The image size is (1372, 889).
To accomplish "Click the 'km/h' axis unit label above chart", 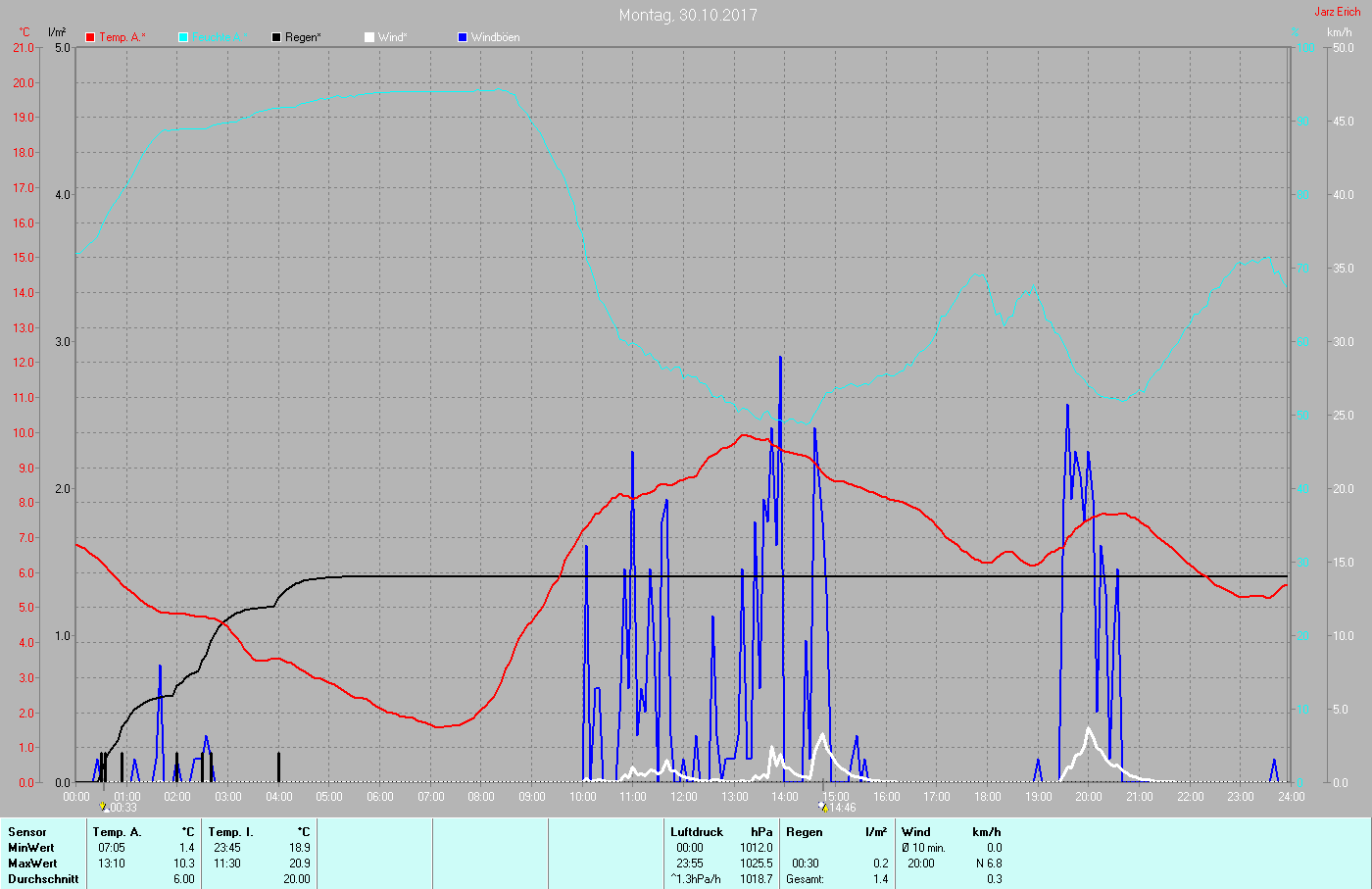I will (1340, 32).
